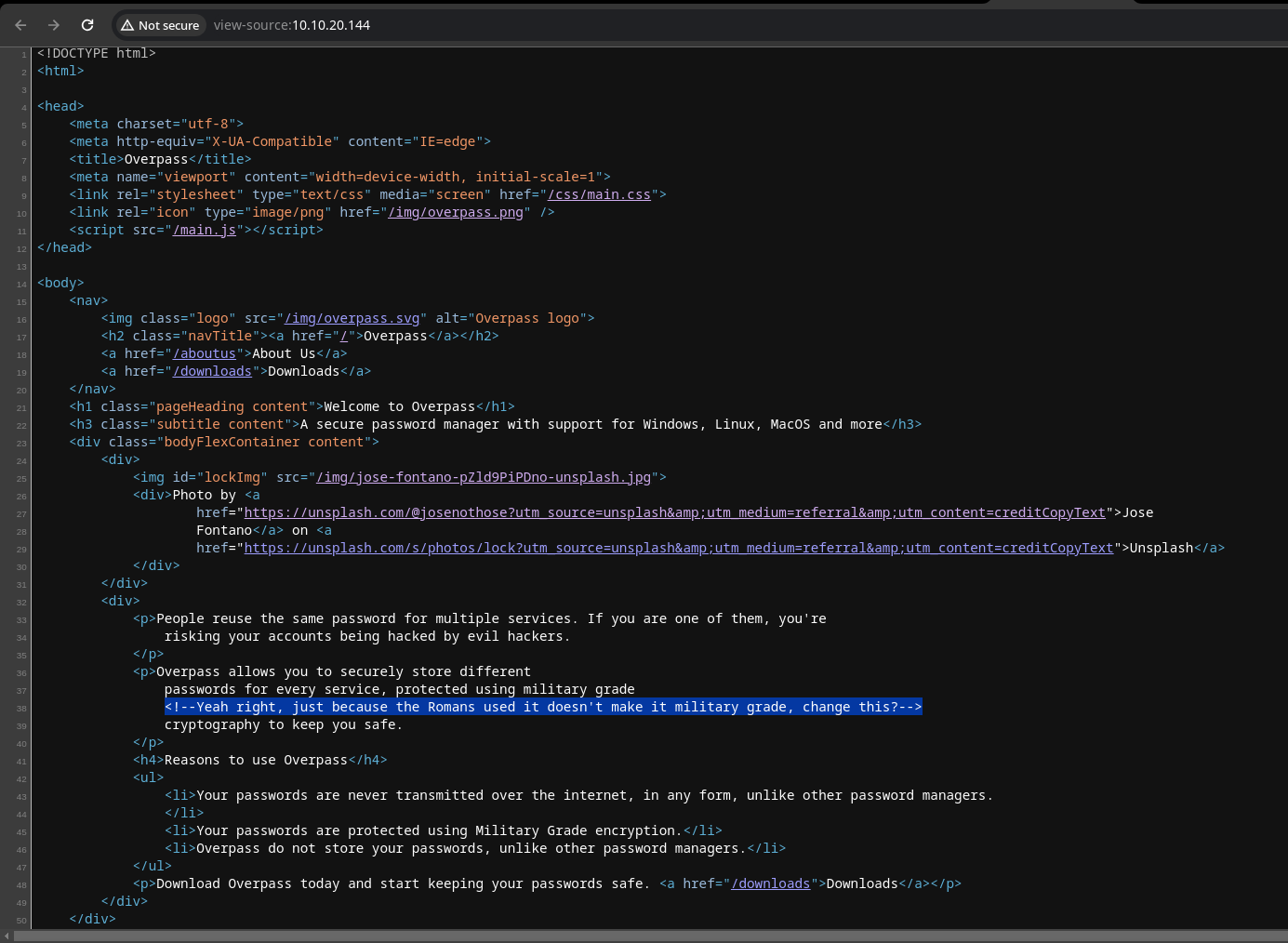Click the browser back arrow
The width and height of the screenshot is (1288, 943).
(20, 25)
